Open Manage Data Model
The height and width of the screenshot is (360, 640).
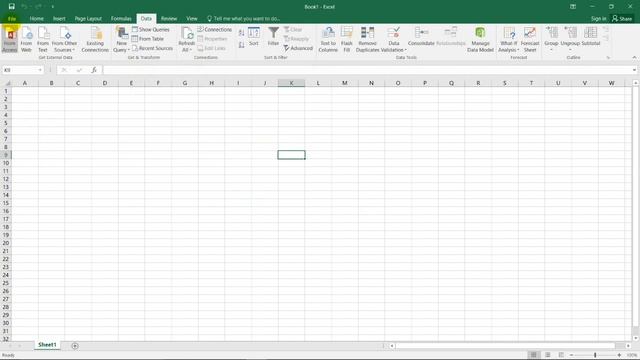pos(480,39)
